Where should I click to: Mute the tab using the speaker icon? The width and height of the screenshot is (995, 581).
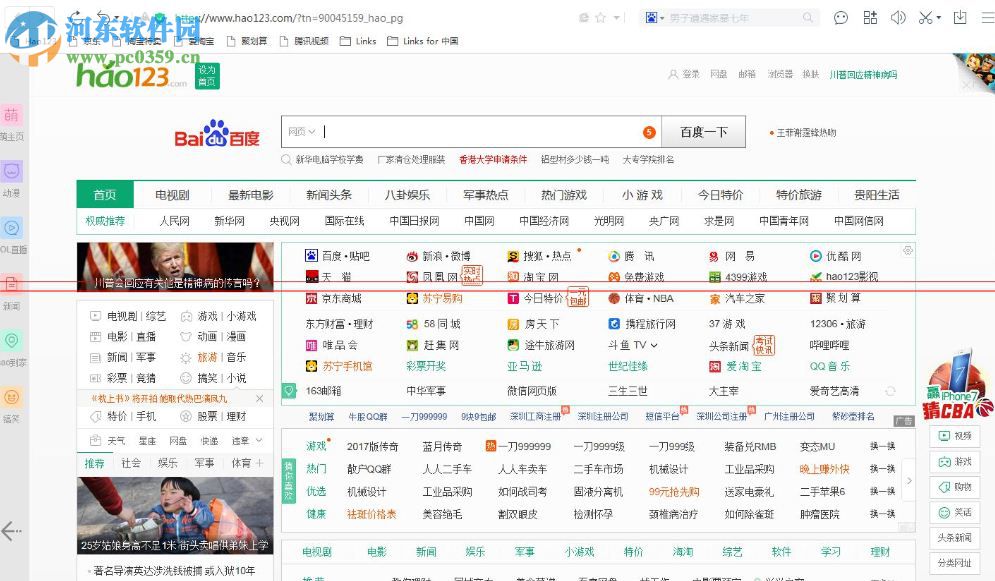[898, 17]
